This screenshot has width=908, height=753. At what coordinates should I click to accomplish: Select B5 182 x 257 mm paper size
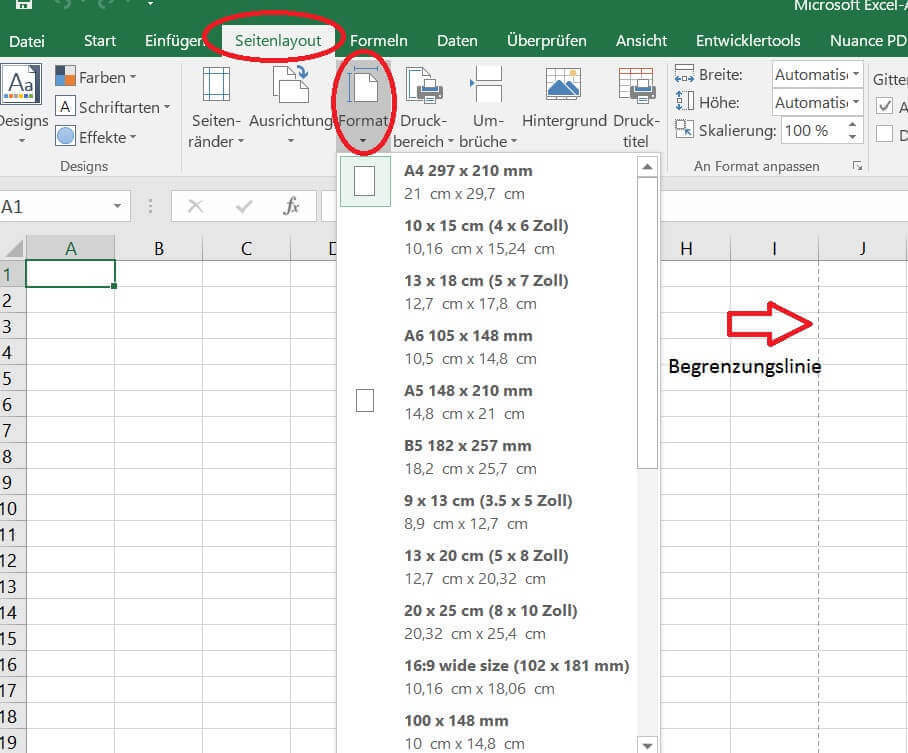[x=488, y=457]
